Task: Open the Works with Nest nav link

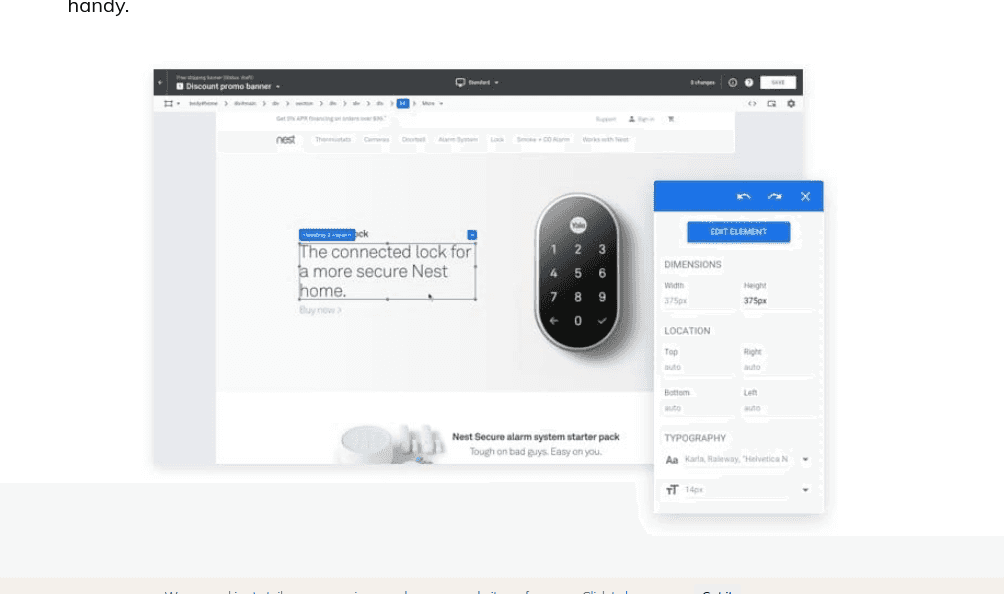Action: (605, 140)
